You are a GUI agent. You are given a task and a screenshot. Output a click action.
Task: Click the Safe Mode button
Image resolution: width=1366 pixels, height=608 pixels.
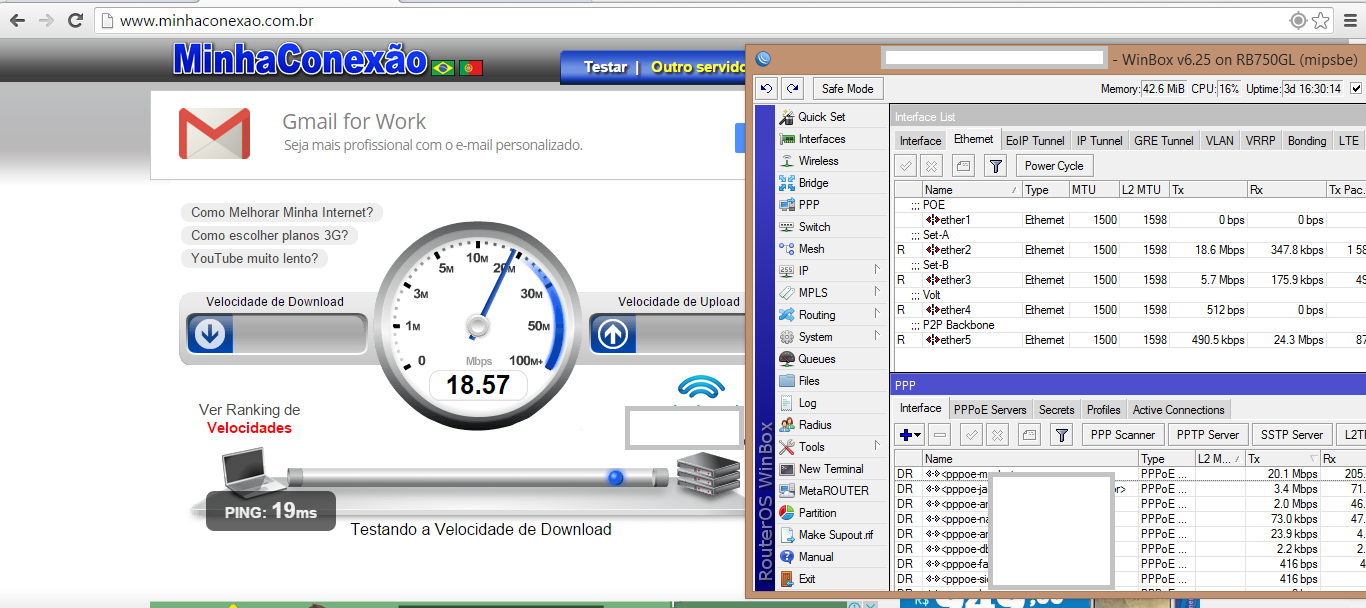(x=848, y=88)
